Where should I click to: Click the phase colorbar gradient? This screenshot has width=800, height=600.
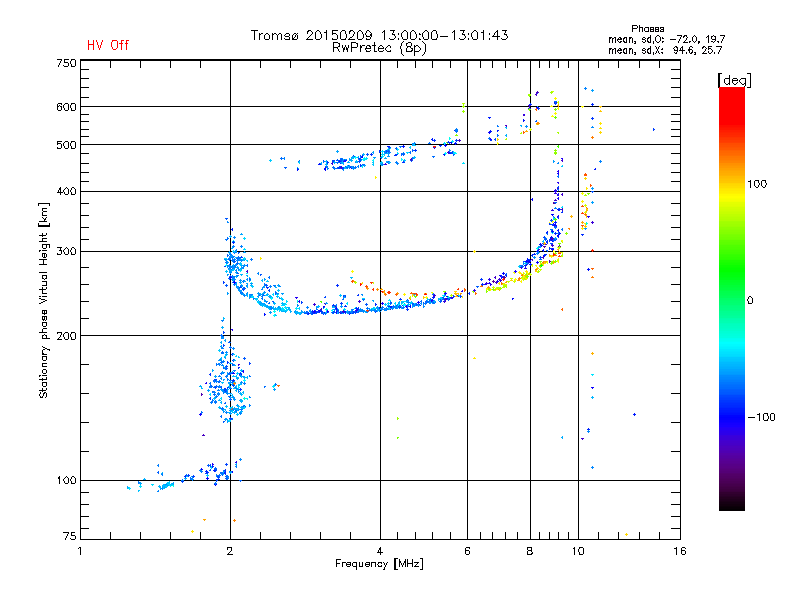(732, 299)
